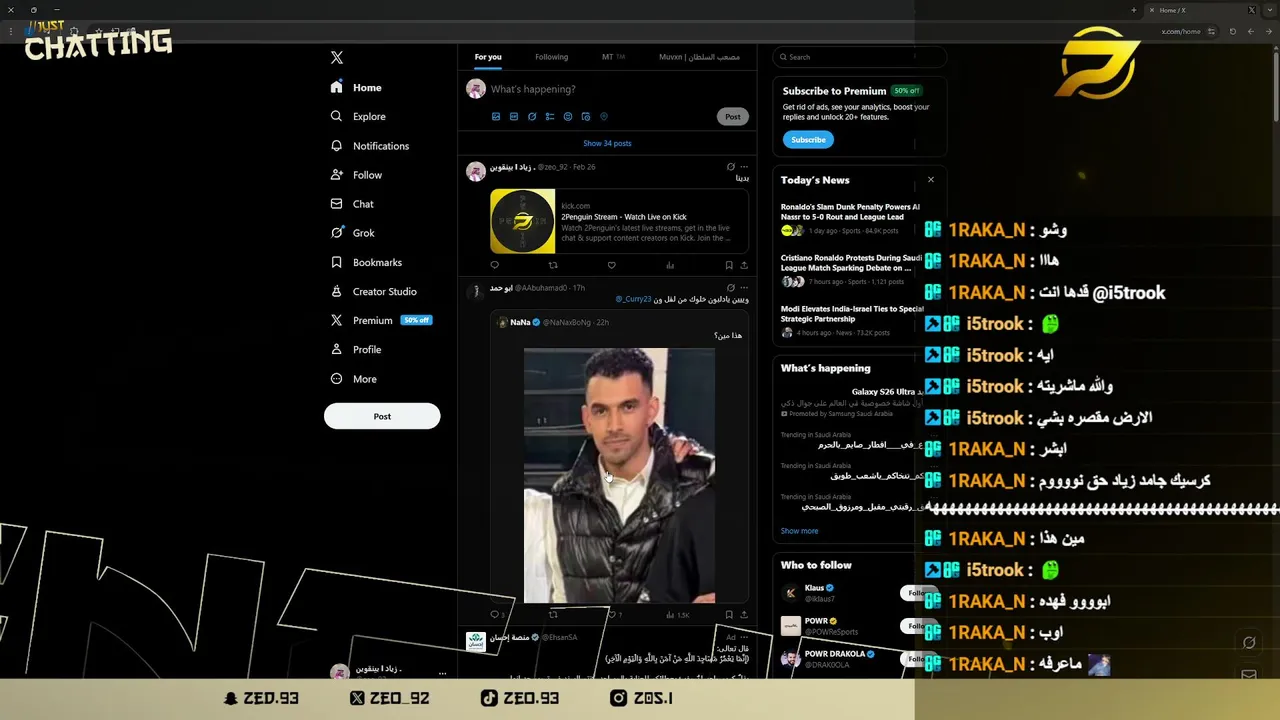Click Subscribe in the Premium card

(808, 140)
